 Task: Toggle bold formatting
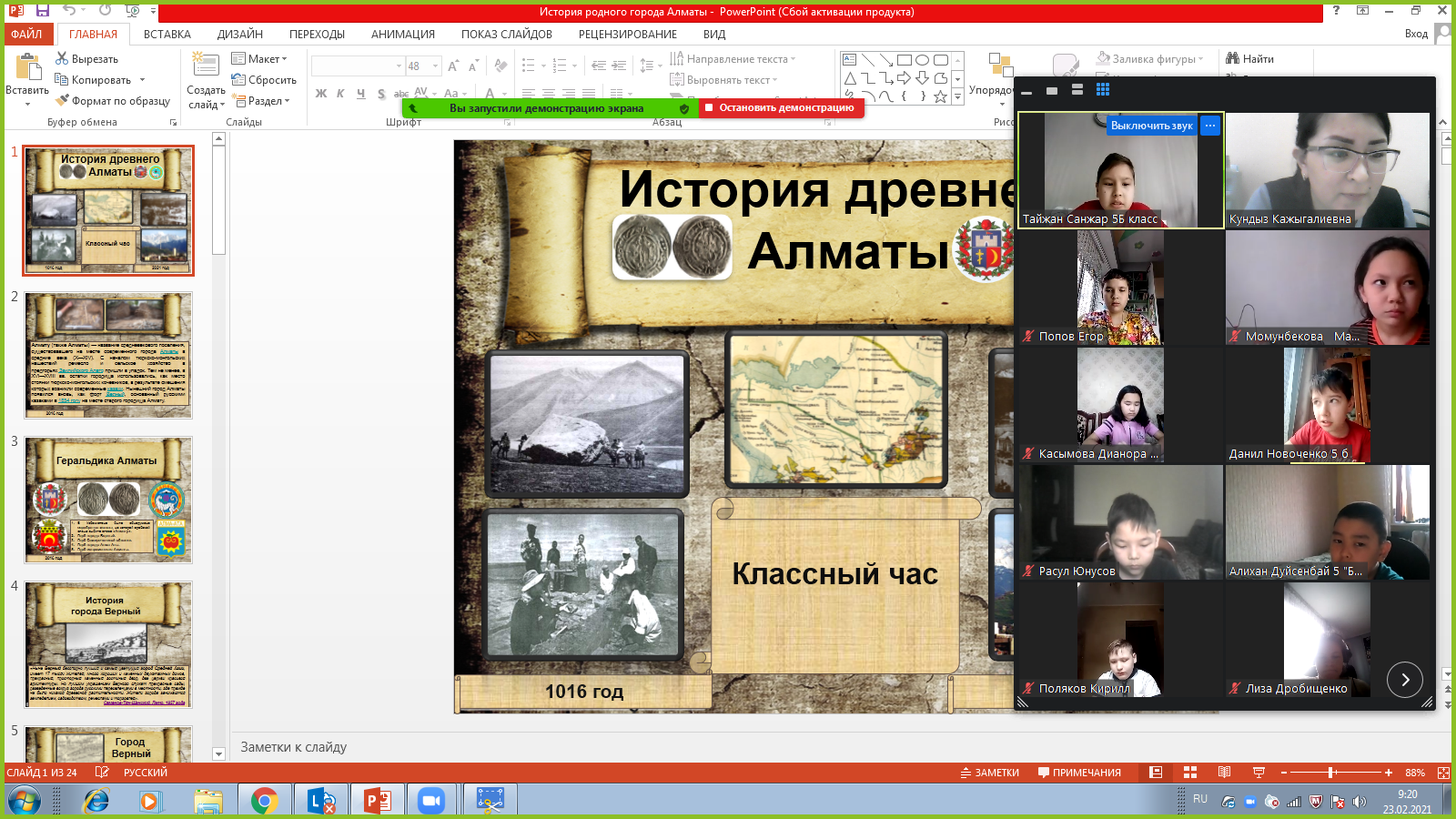(x=319, y=94)
